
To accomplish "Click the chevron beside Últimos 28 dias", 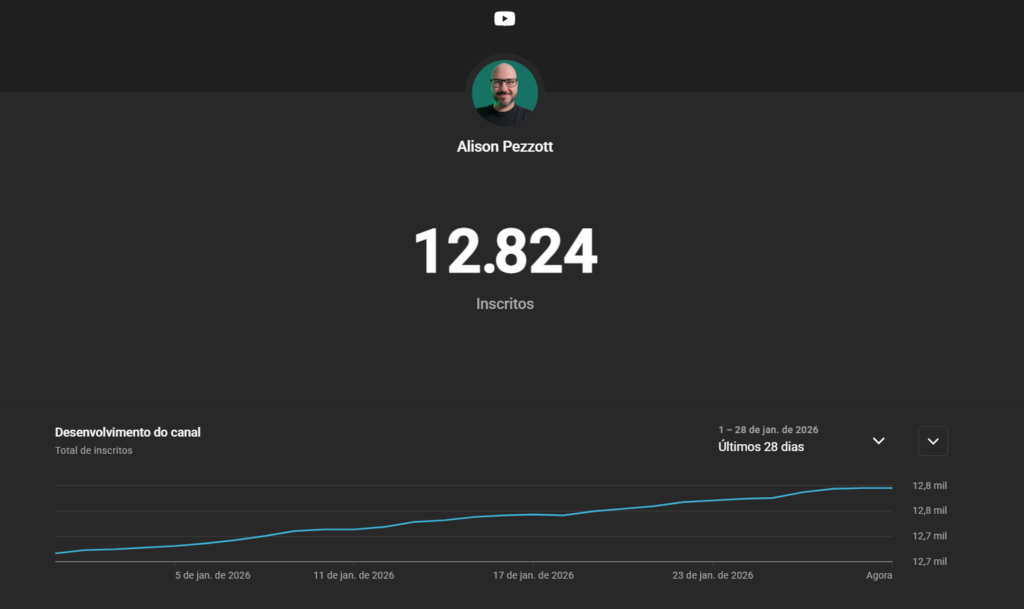I will (x=879, y=441).
